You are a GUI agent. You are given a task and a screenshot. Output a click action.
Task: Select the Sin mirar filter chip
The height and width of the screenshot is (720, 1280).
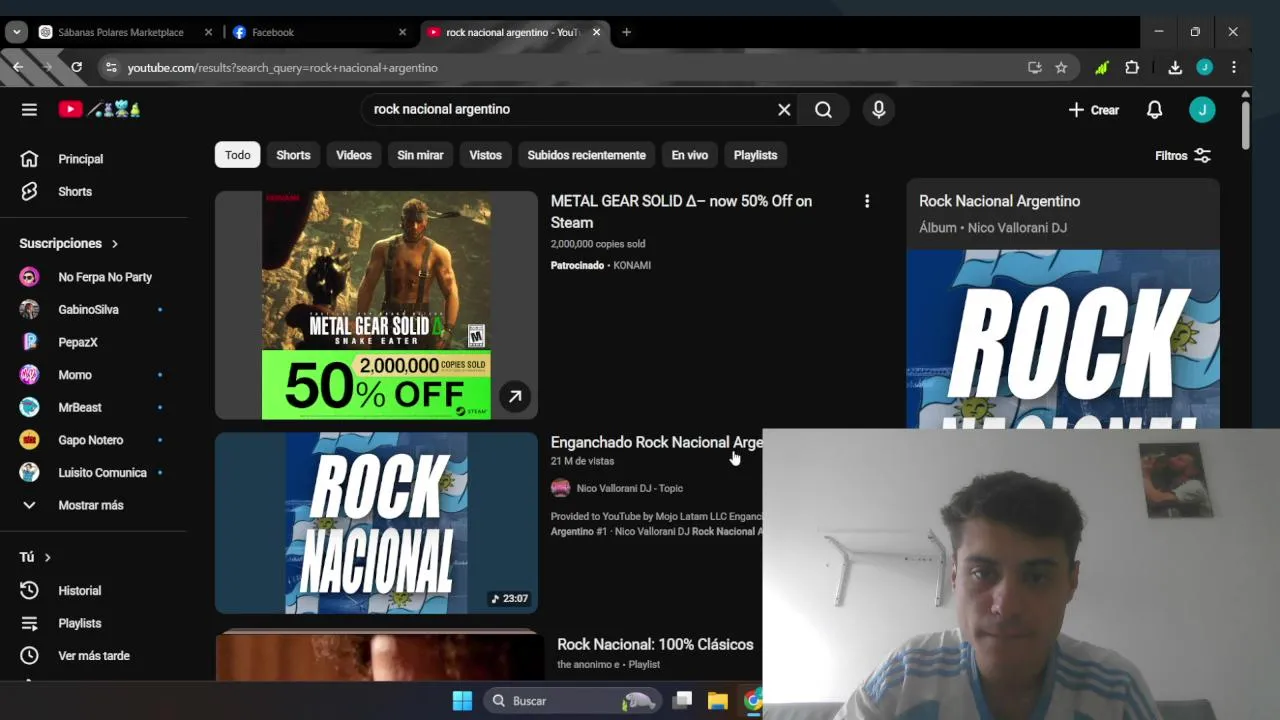(420, 155)
